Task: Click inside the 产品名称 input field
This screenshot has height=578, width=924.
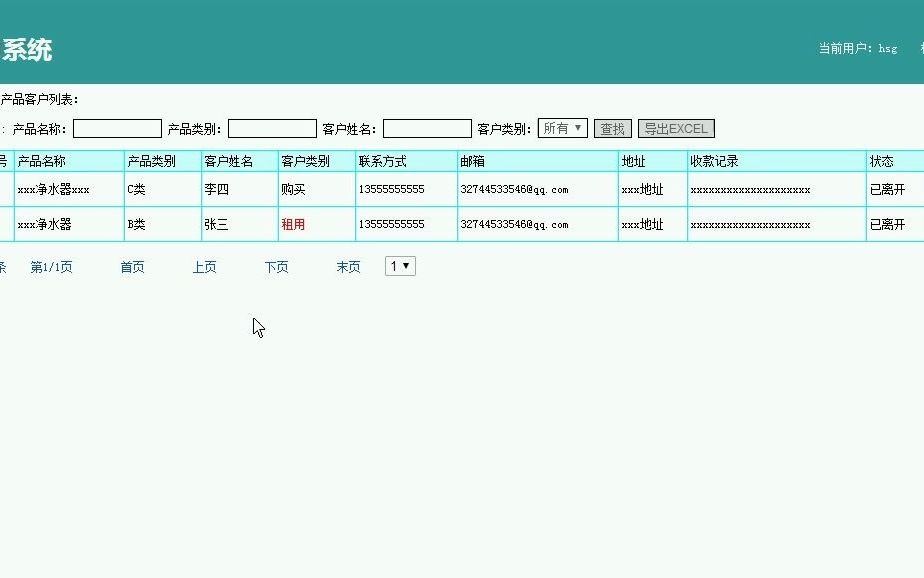Action: coord(117,127)
